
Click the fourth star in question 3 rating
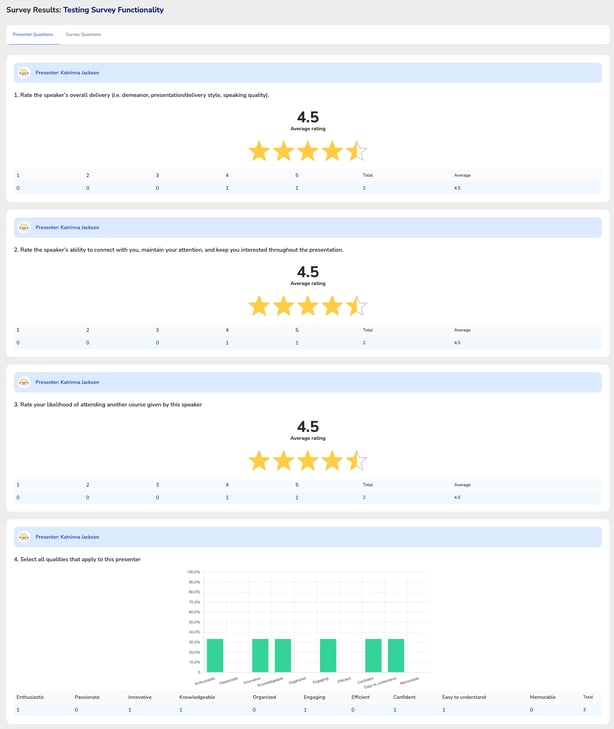(x=332, y=461)
